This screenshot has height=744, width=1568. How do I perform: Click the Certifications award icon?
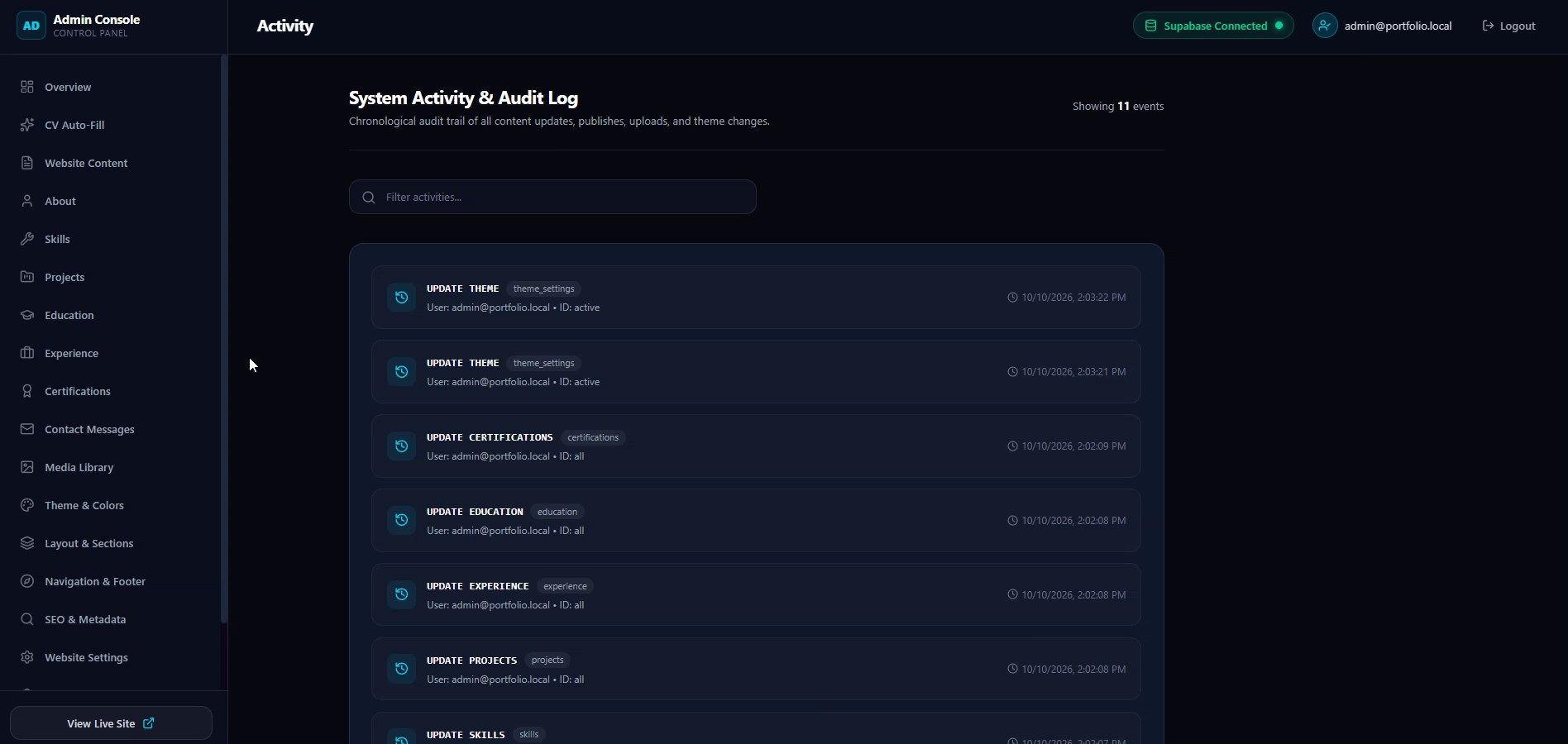(x=27, y=391)
